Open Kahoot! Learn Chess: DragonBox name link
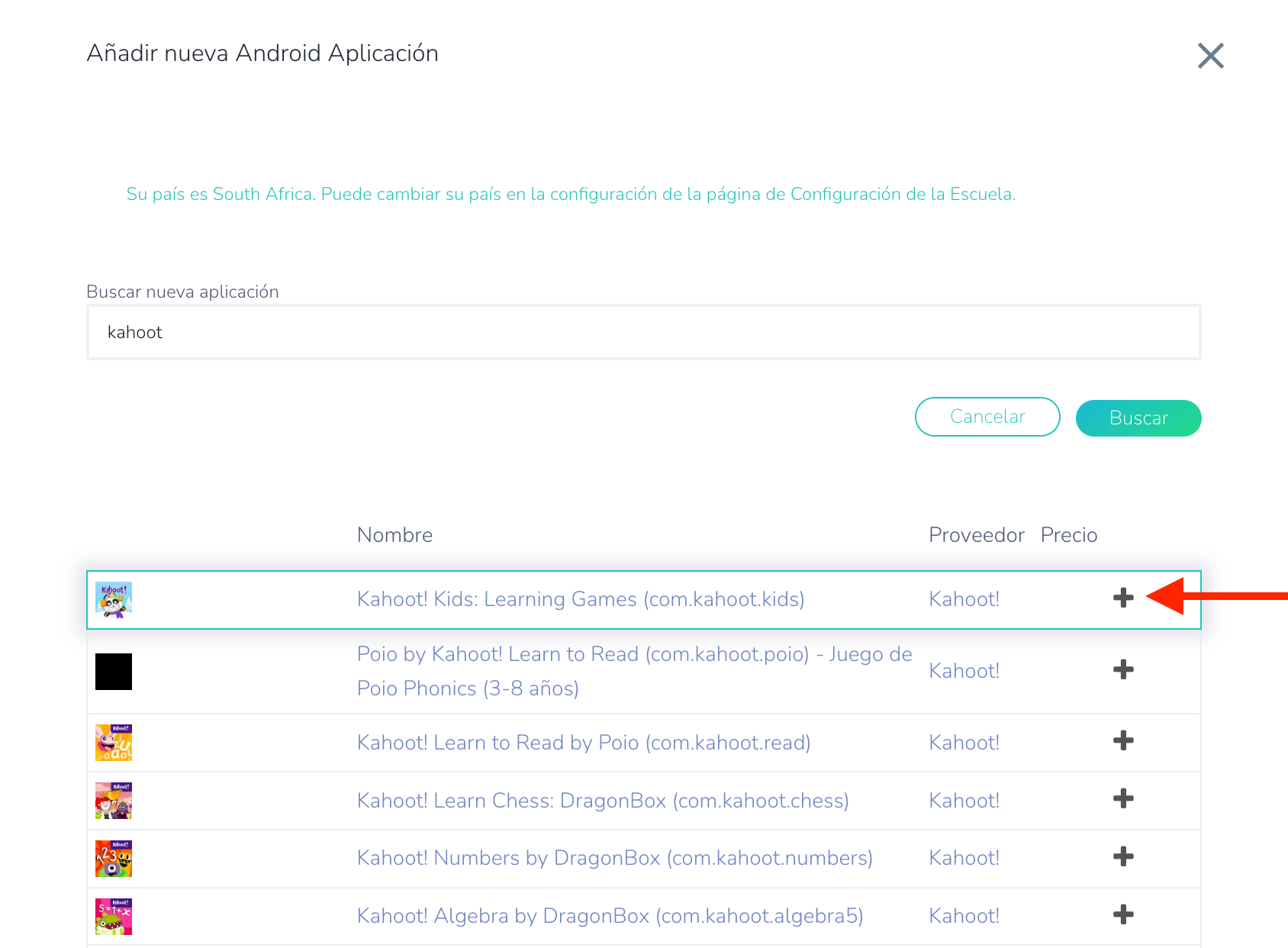The image size is (1288, 948). [x=602, y=801]
